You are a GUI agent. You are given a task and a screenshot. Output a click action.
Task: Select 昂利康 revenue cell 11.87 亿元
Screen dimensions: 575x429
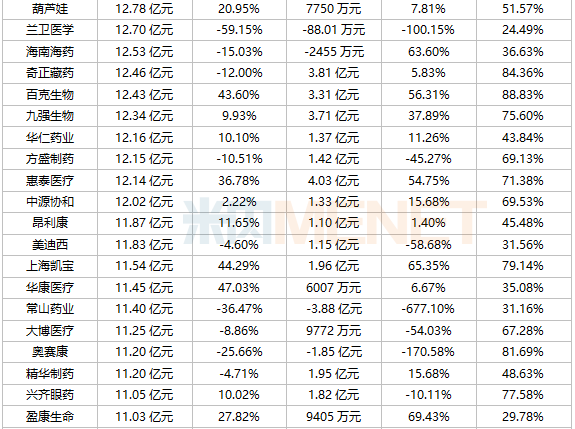click(x=144, y=223)
